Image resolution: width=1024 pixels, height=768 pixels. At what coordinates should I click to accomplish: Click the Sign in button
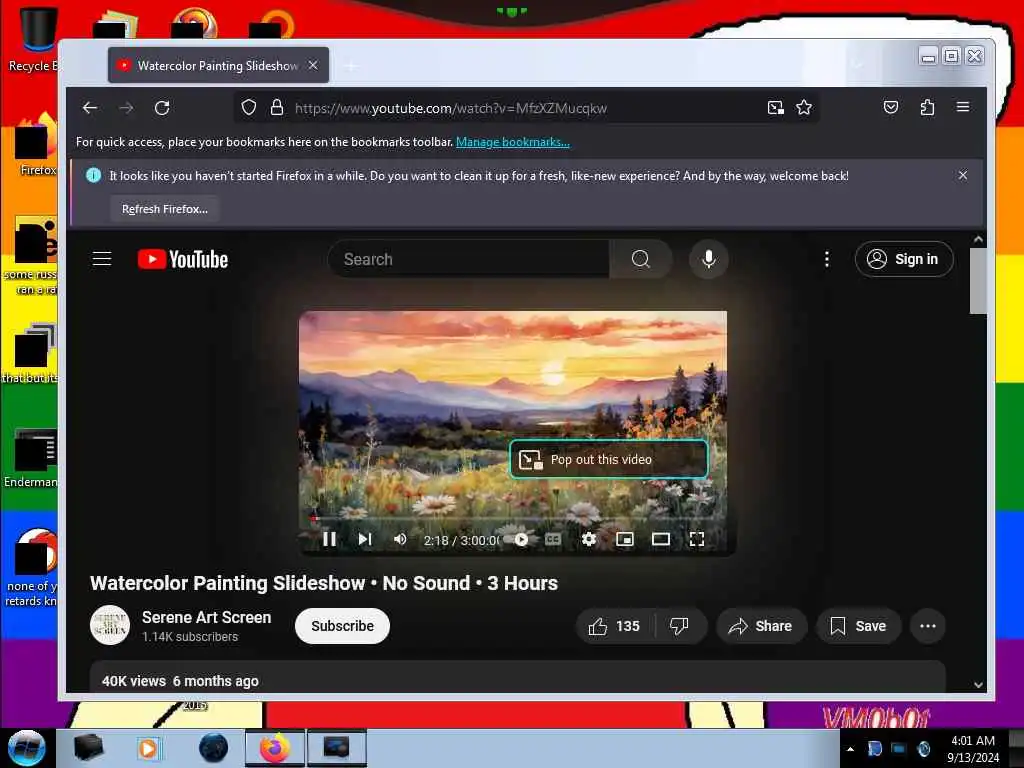904,259
